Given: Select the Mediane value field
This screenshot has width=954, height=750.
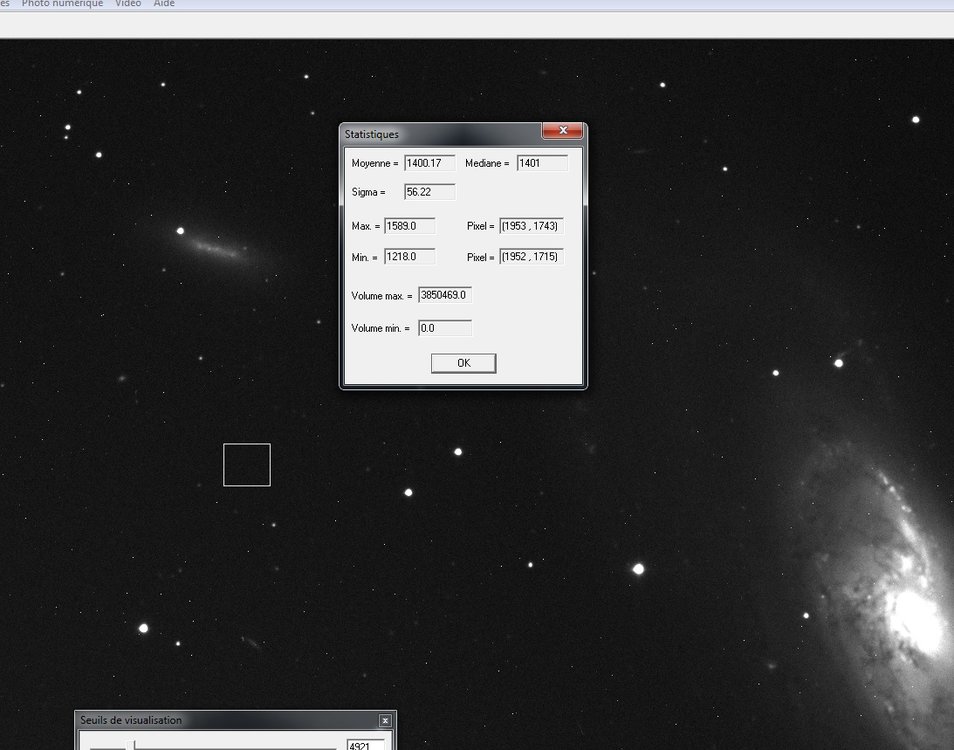Looking at the screenshot, I should 541,162.
